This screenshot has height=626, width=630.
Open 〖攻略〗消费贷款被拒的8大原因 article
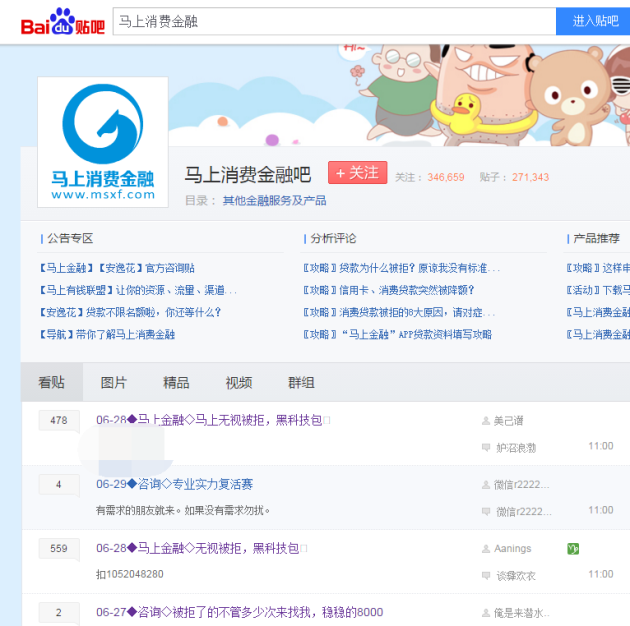pyautogui.click(x=399, y=312)
